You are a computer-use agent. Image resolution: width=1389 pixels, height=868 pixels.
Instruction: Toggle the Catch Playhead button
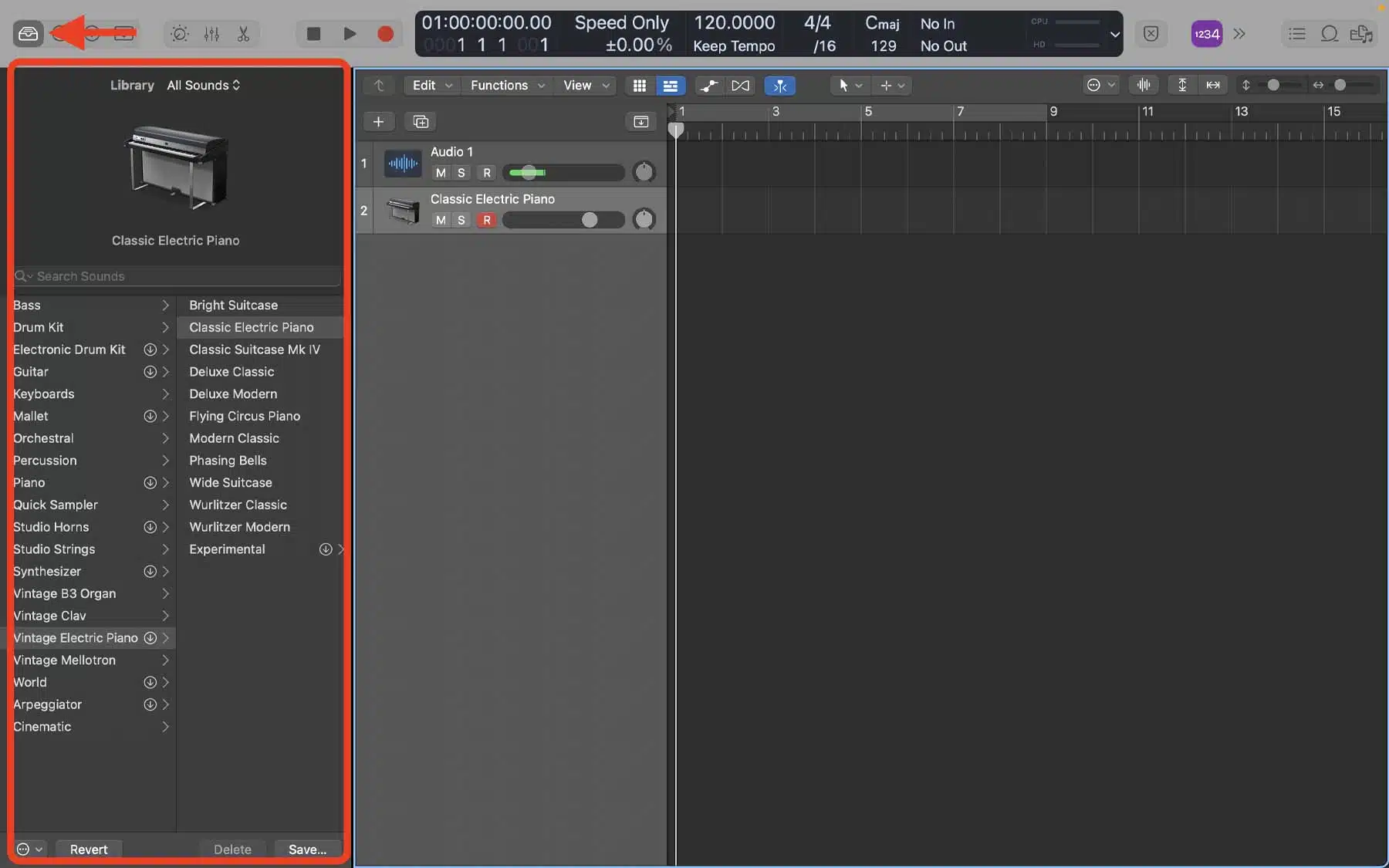point(780,86)
